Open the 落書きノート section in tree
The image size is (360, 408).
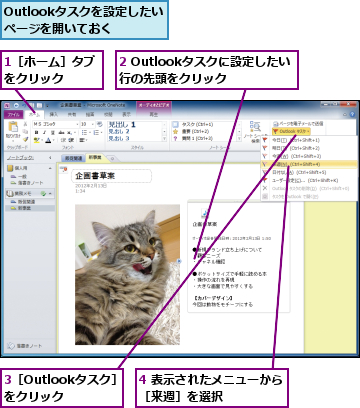pyautogui.click(x=27, y=183)
